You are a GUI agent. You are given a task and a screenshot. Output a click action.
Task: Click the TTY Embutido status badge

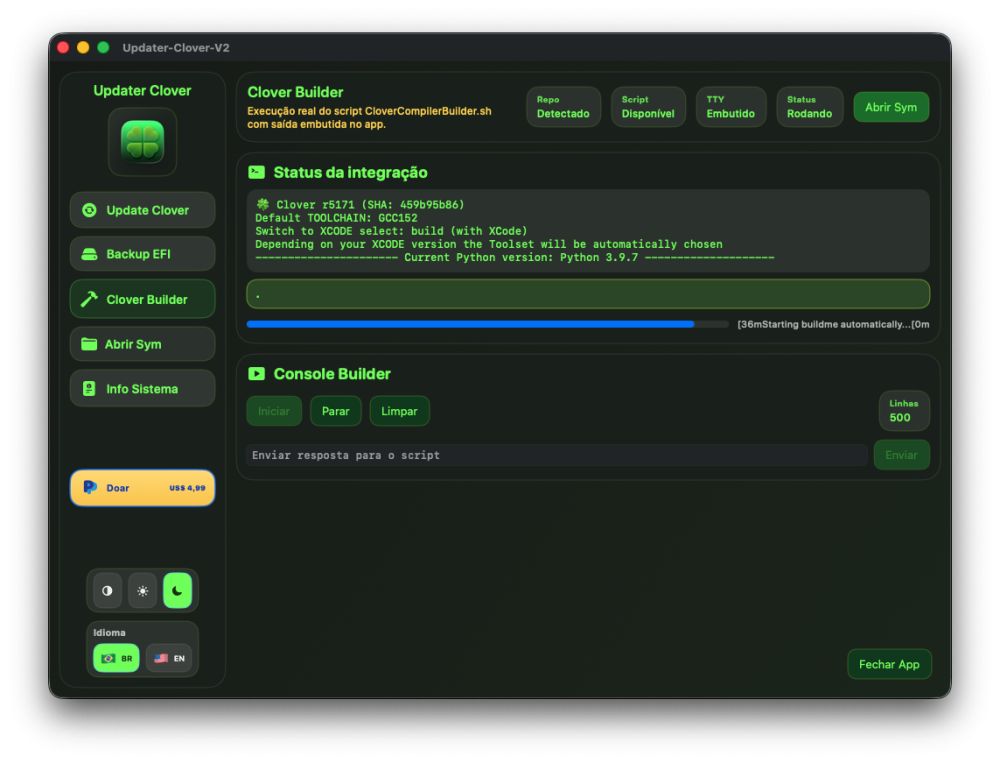click(730, 107)
